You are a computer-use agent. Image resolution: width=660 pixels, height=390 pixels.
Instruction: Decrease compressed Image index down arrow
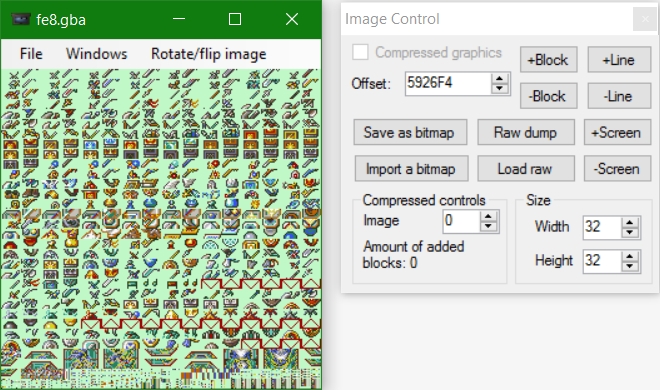click(x=488, y=226)
